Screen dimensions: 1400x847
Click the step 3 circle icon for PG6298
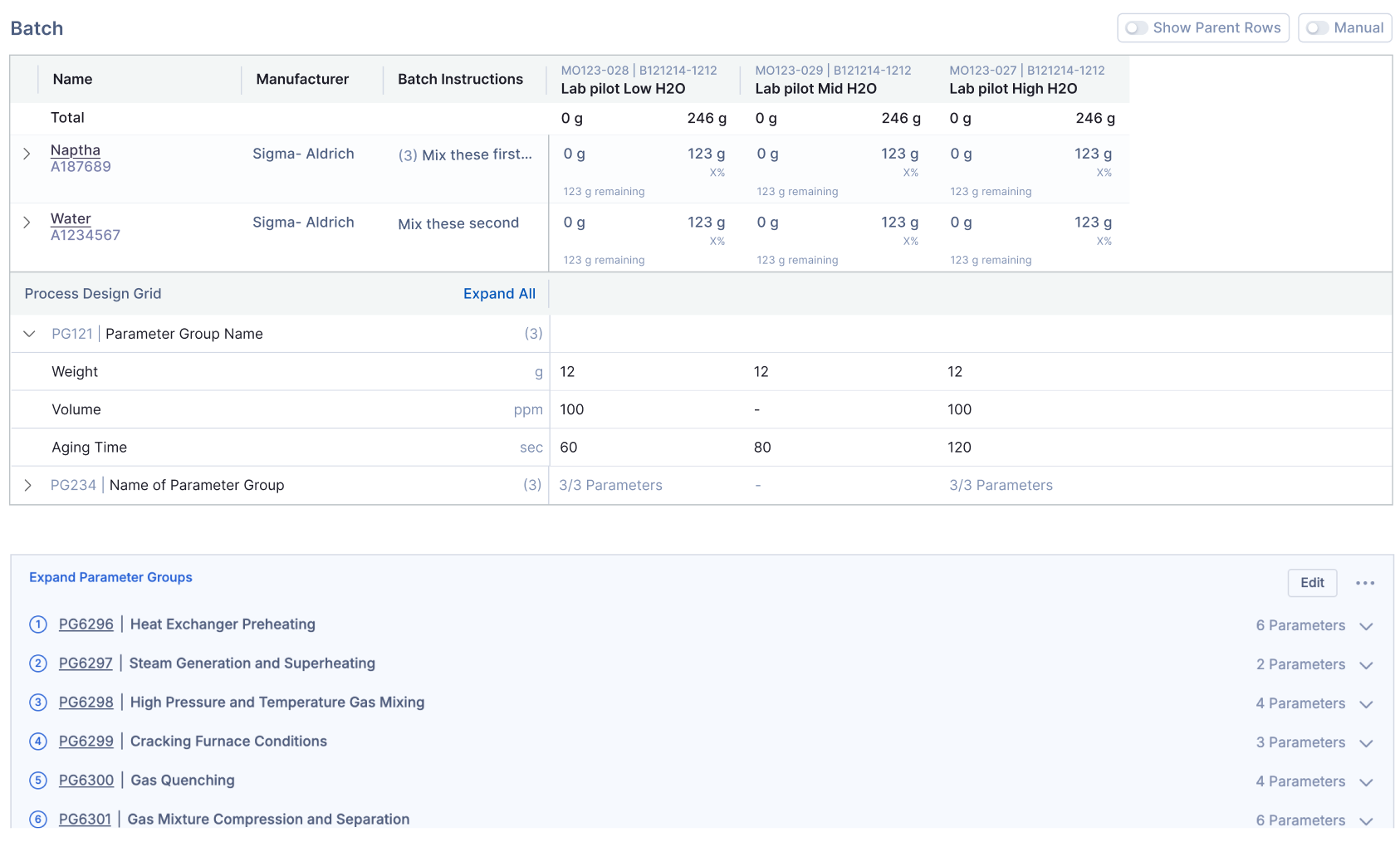pos(38,703)
